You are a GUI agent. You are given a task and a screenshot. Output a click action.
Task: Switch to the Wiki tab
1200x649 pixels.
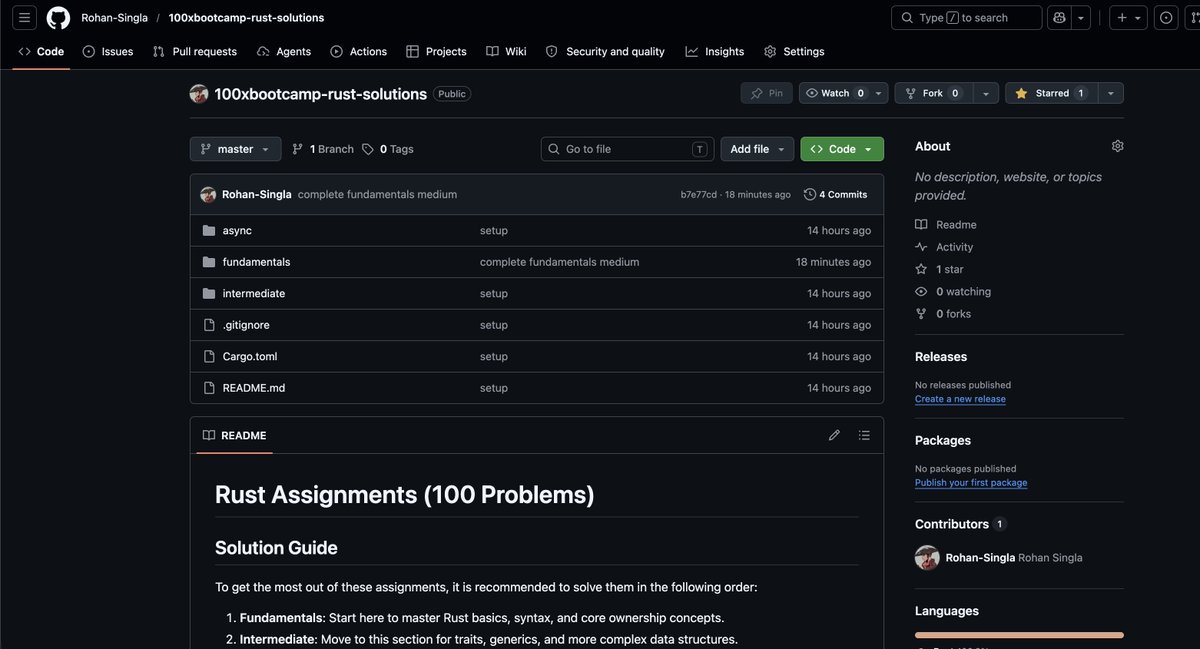(x=506, y=51)
